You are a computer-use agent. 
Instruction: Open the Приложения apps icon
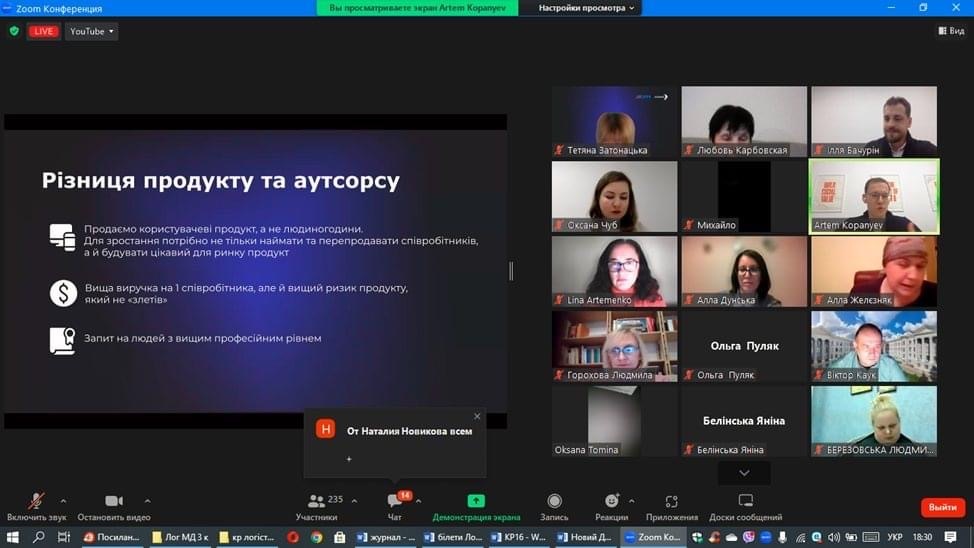pos(671,501)
